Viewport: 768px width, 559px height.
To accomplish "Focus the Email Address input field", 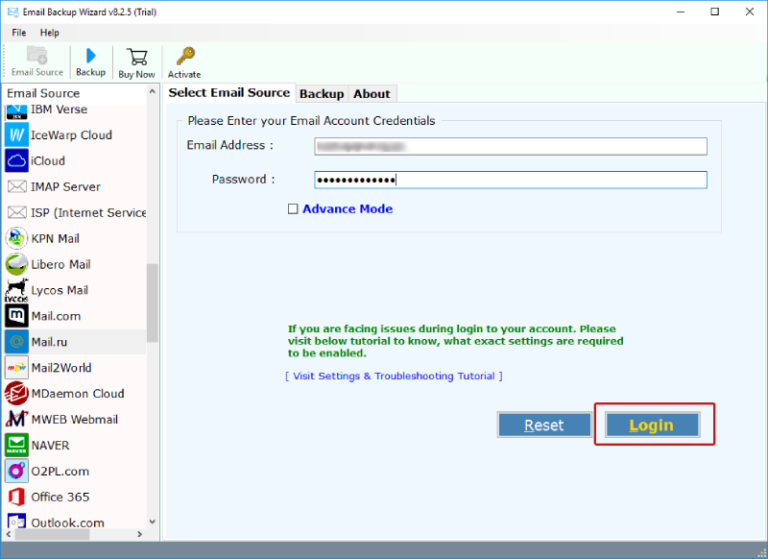I will [511, 146].
